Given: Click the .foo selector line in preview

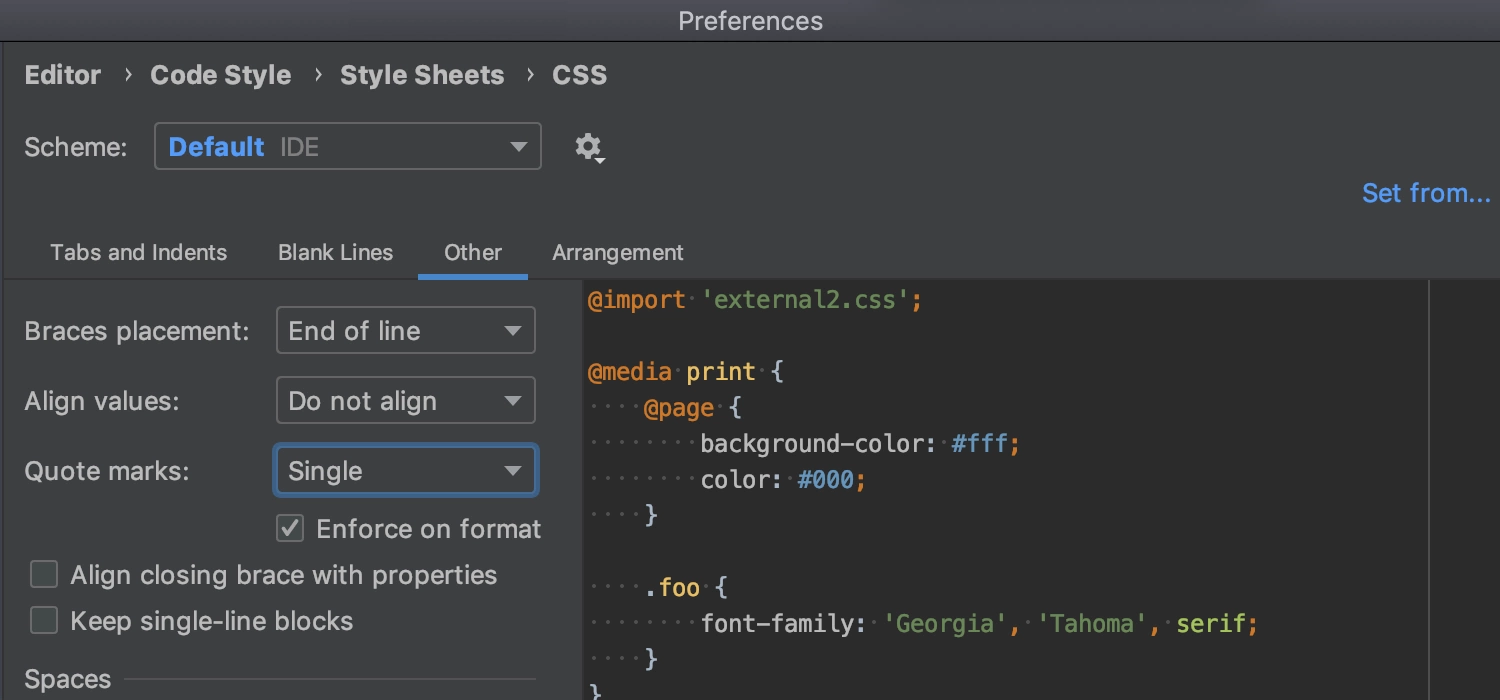Looking at the screenshot, I should tap(685, 587).
